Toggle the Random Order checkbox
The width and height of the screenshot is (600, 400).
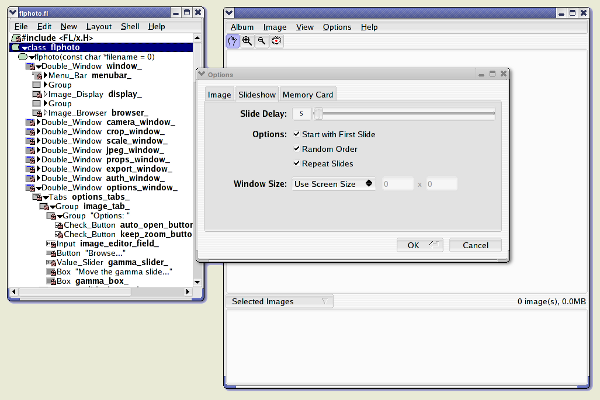point(296,148)
